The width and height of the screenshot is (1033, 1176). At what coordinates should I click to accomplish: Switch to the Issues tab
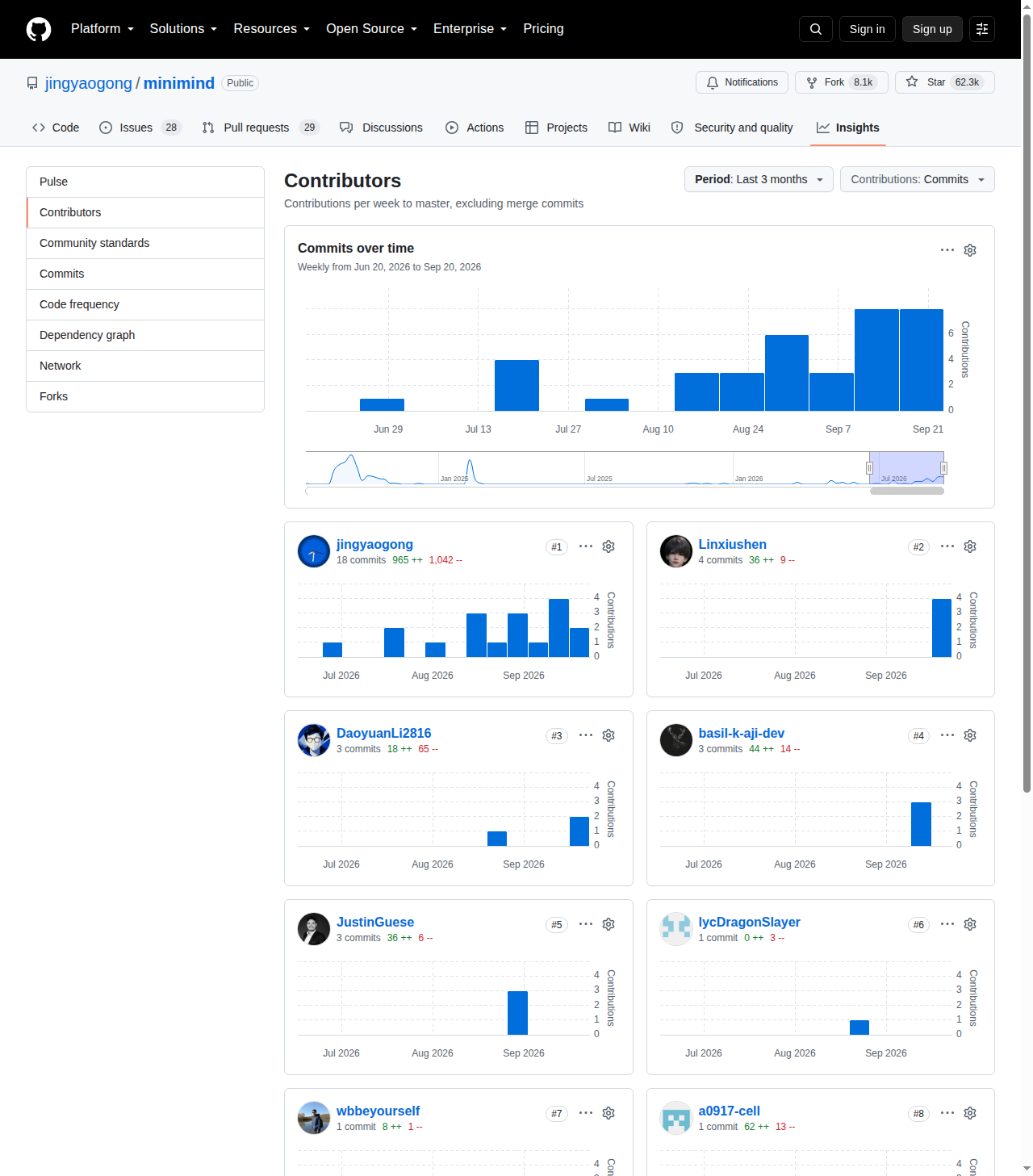(140, 128)
